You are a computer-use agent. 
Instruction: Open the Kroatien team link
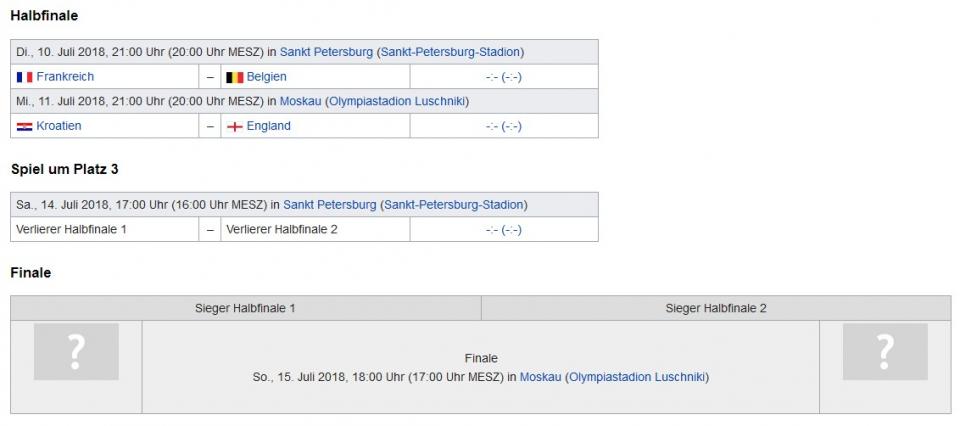point(59,126)
